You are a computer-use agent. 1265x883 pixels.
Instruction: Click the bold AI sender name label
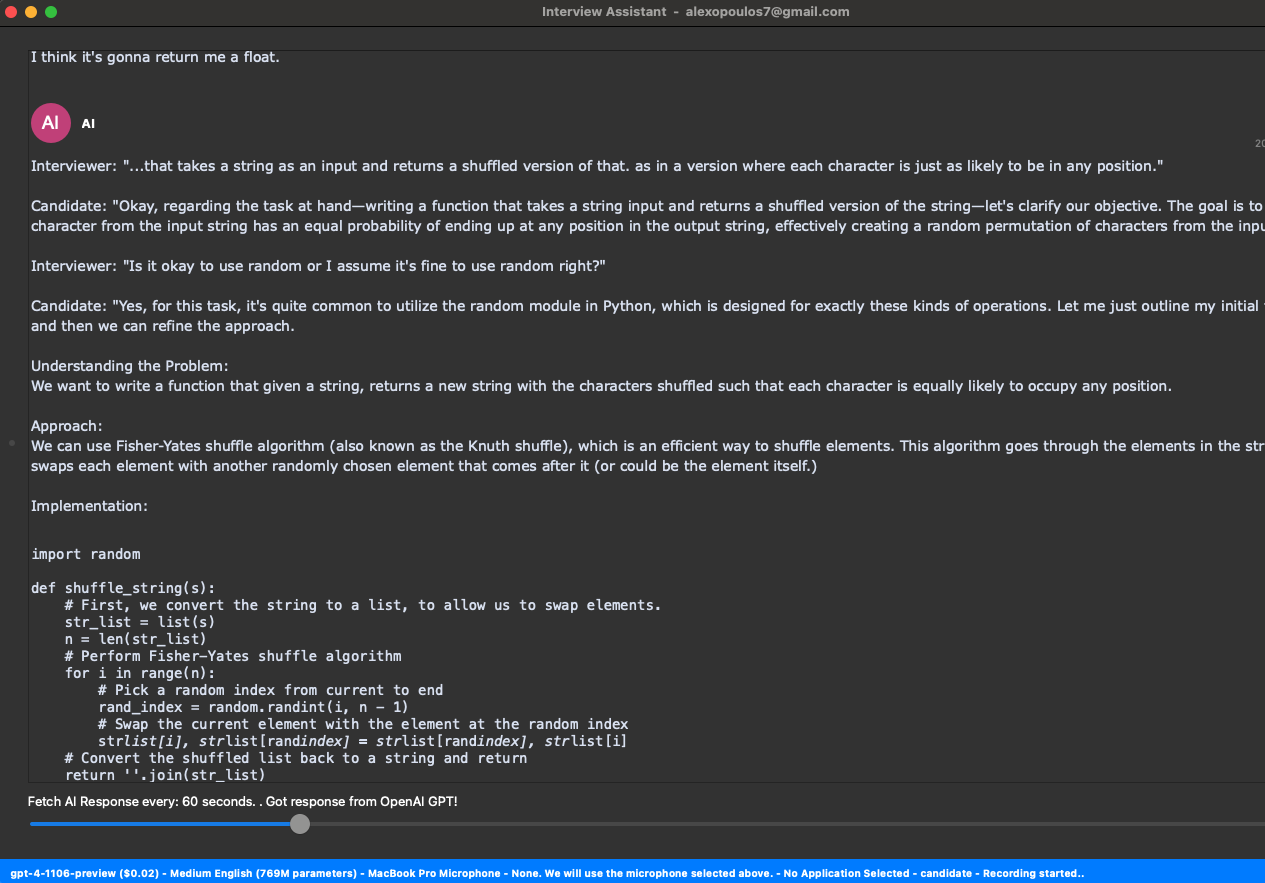(x=88, y=124)
